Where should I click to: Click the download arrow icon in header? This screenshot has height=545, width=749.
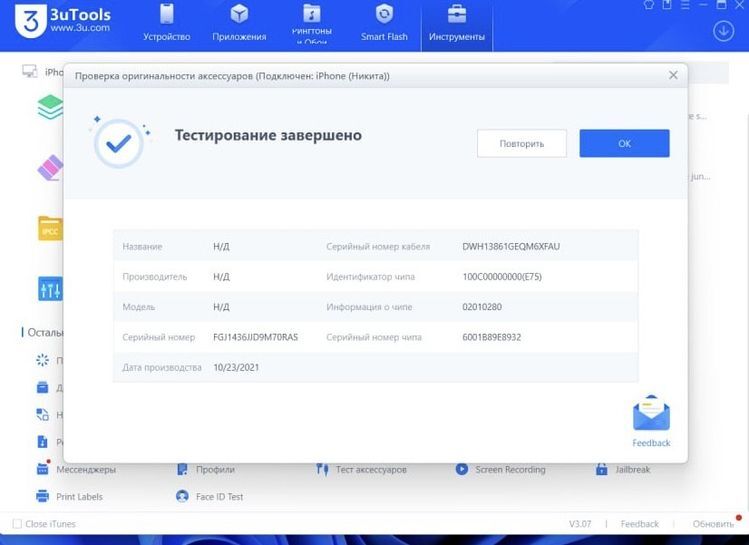[723, 30]
